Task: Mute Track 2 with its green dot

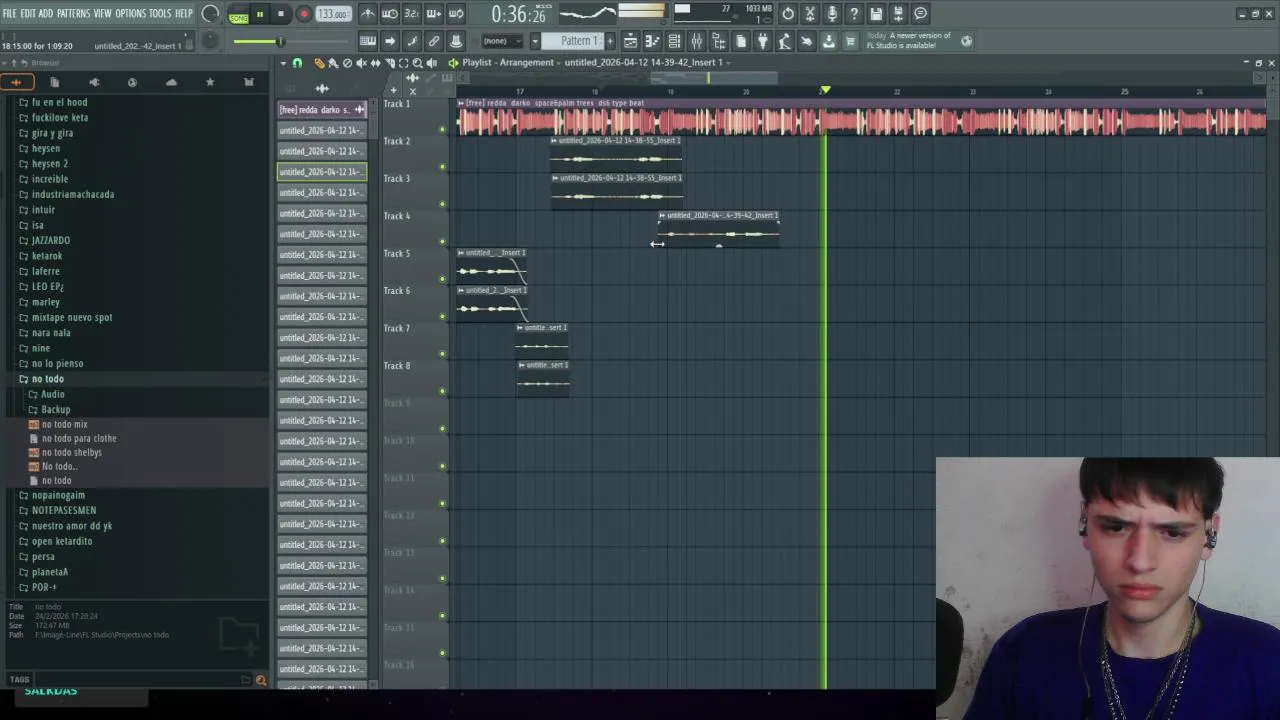Action: pos(442,166)
